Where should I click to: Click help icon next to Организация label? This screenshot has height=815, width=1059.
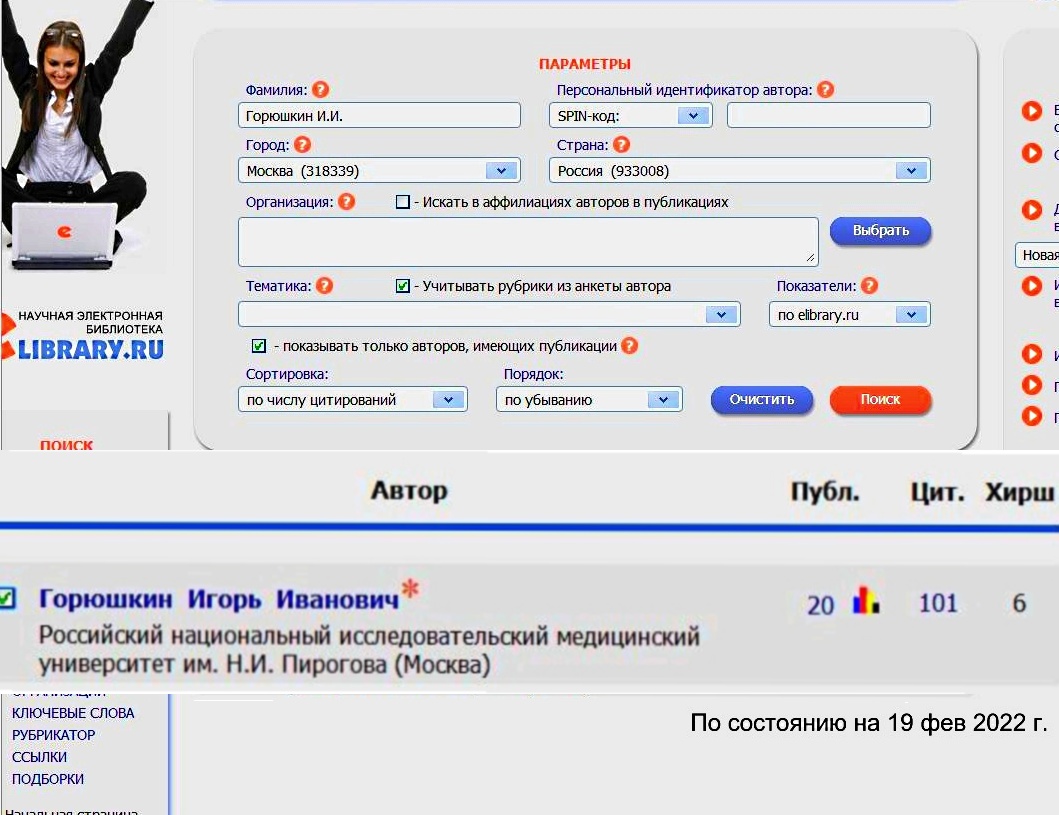[x=346, y=201]
